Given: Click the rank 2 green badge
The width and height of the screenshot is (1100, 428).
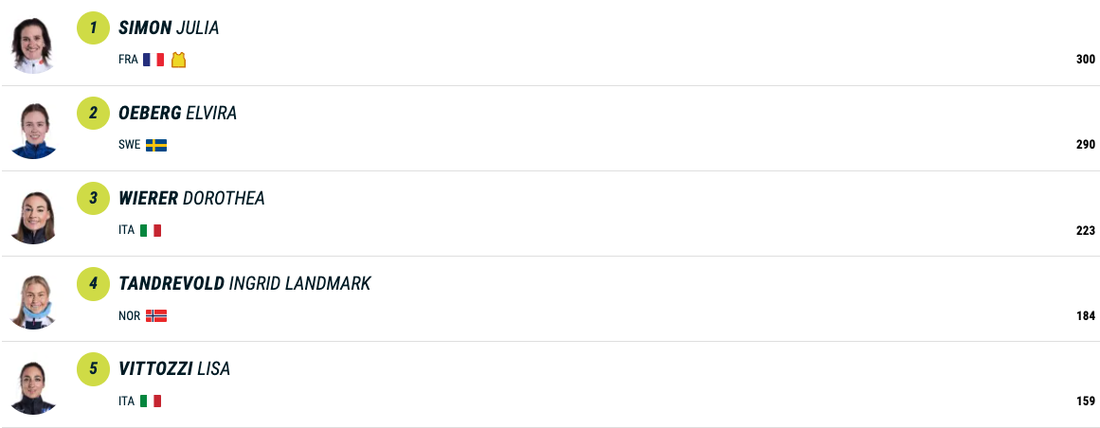Looking at the screenshot, I should (x=93, y=113).
